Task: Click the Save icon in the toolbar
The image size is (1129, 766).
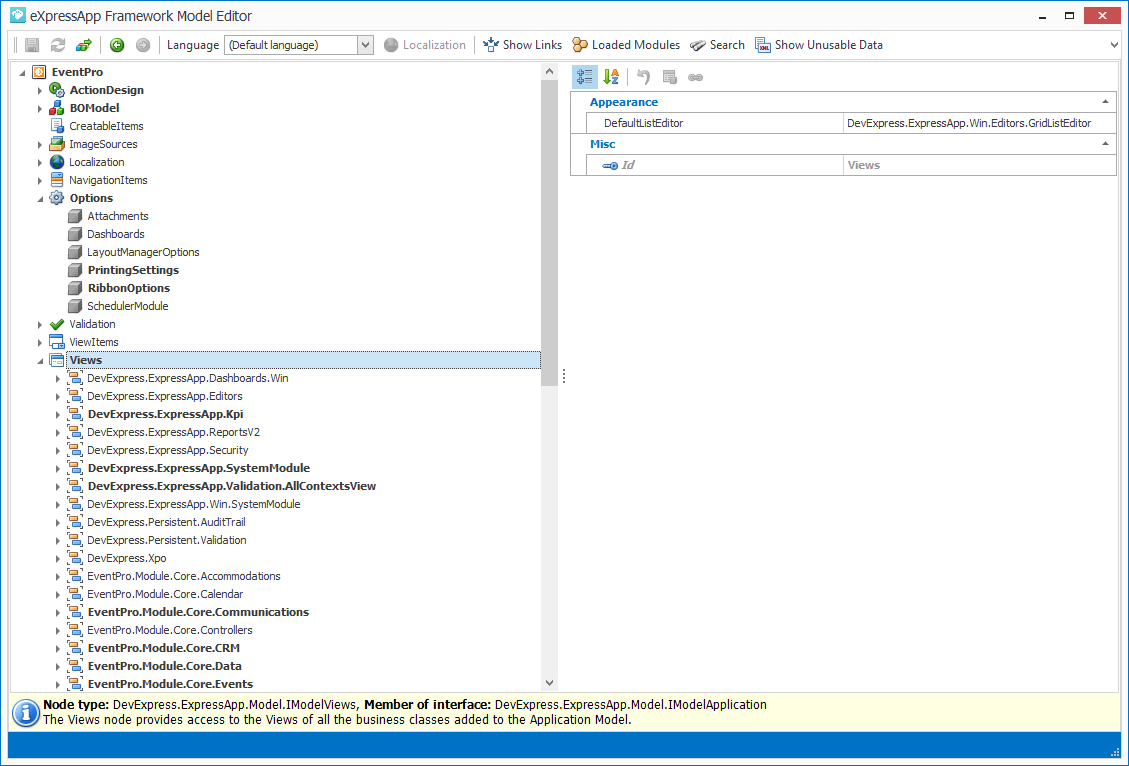Action: tap(32, 45)
